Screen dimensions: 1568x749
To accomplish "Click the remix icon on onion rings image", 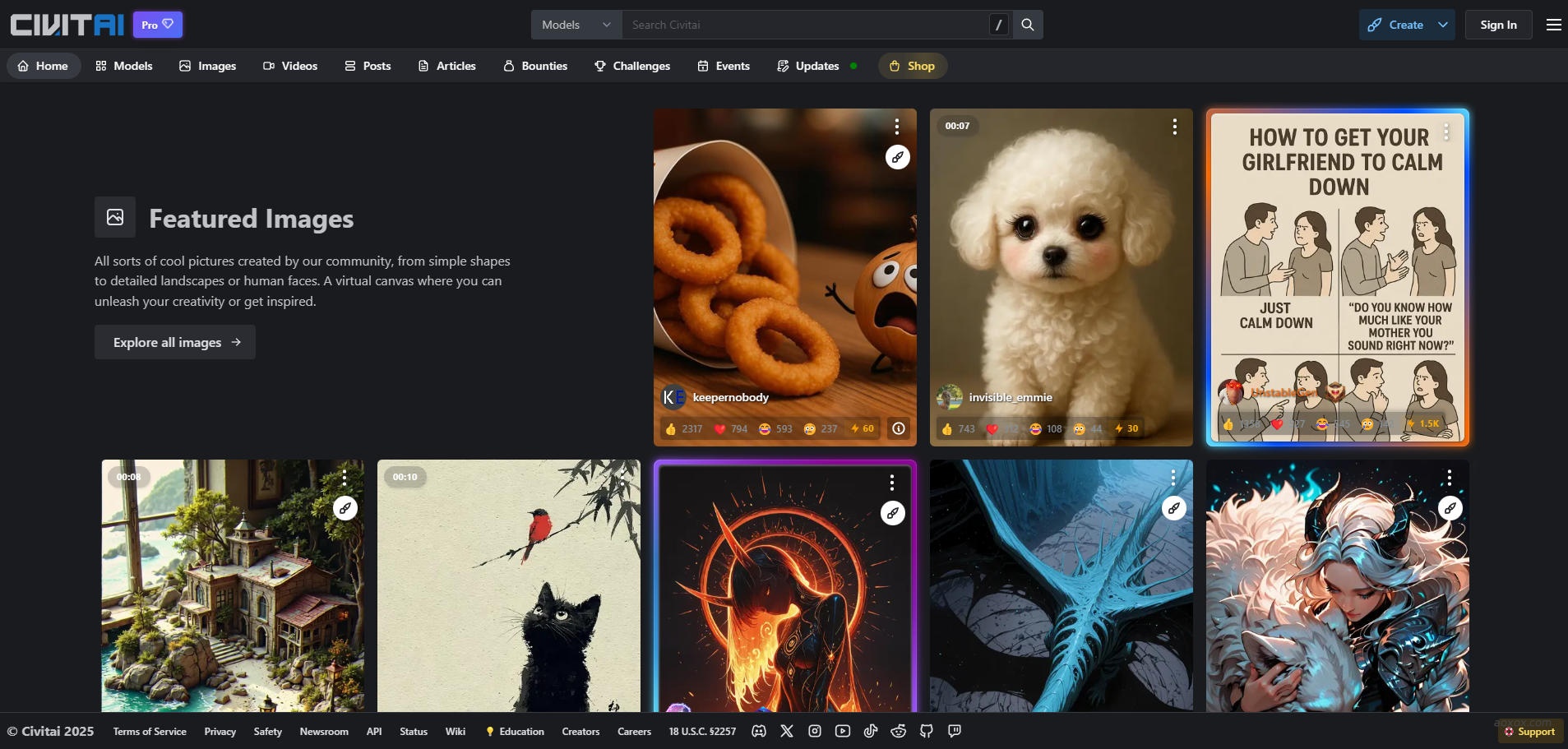I will [x=897, y=157].
